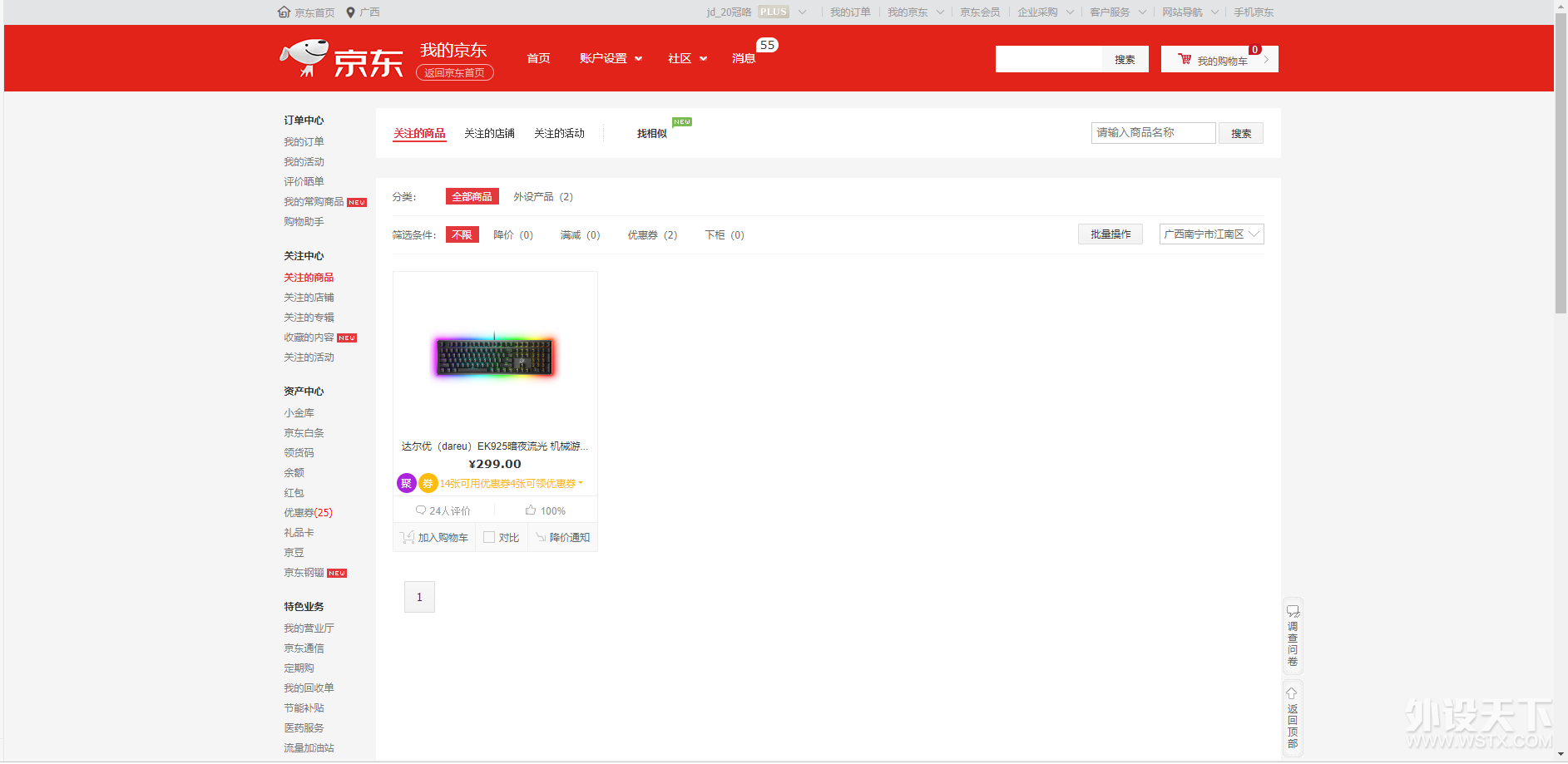Switch to the 关注的活动 tab
Image resolution: width=1568 pixels, height=764 pixels.
pos(559,134)
